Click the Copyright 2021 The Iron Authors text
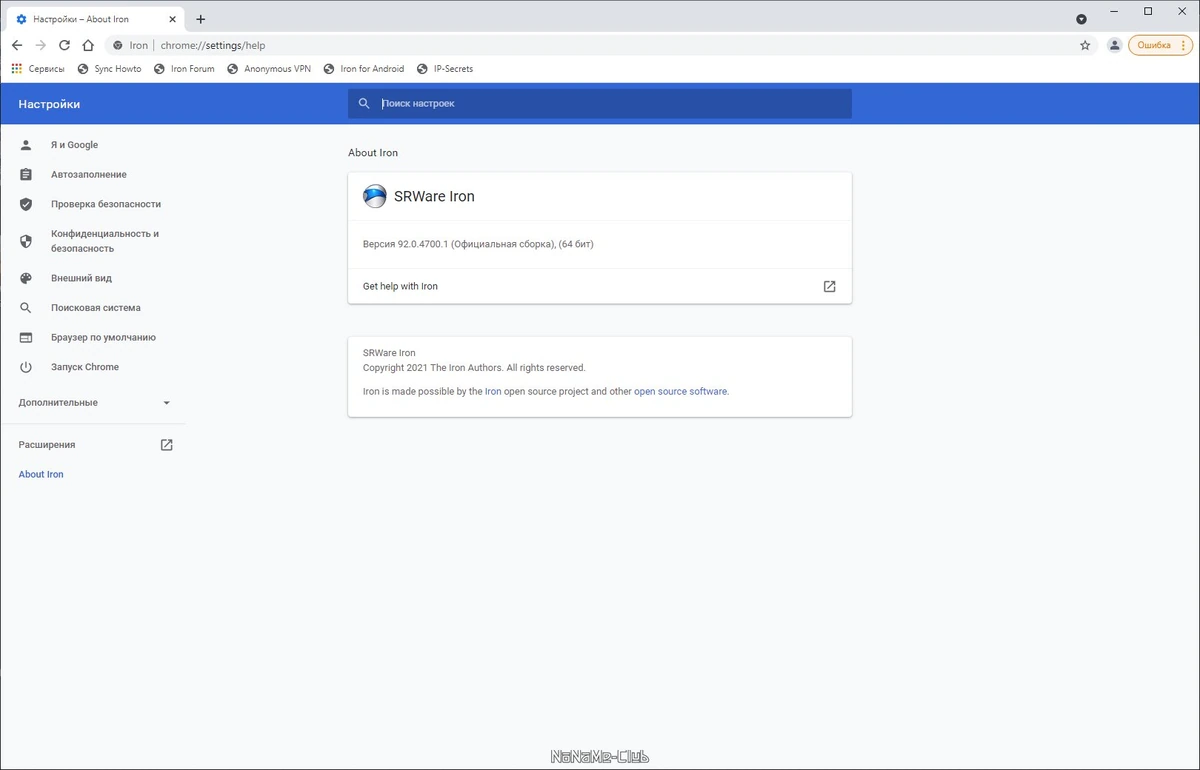This screenshot has height=770, width=1200. (474, 368)
